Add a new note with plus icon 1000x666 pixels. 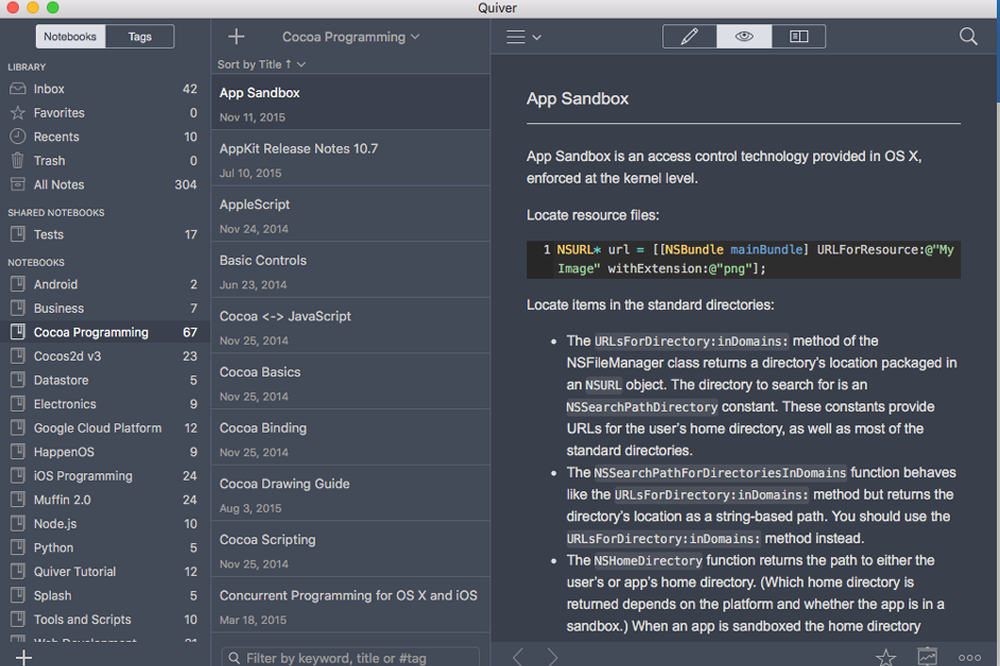coord(236,36)
